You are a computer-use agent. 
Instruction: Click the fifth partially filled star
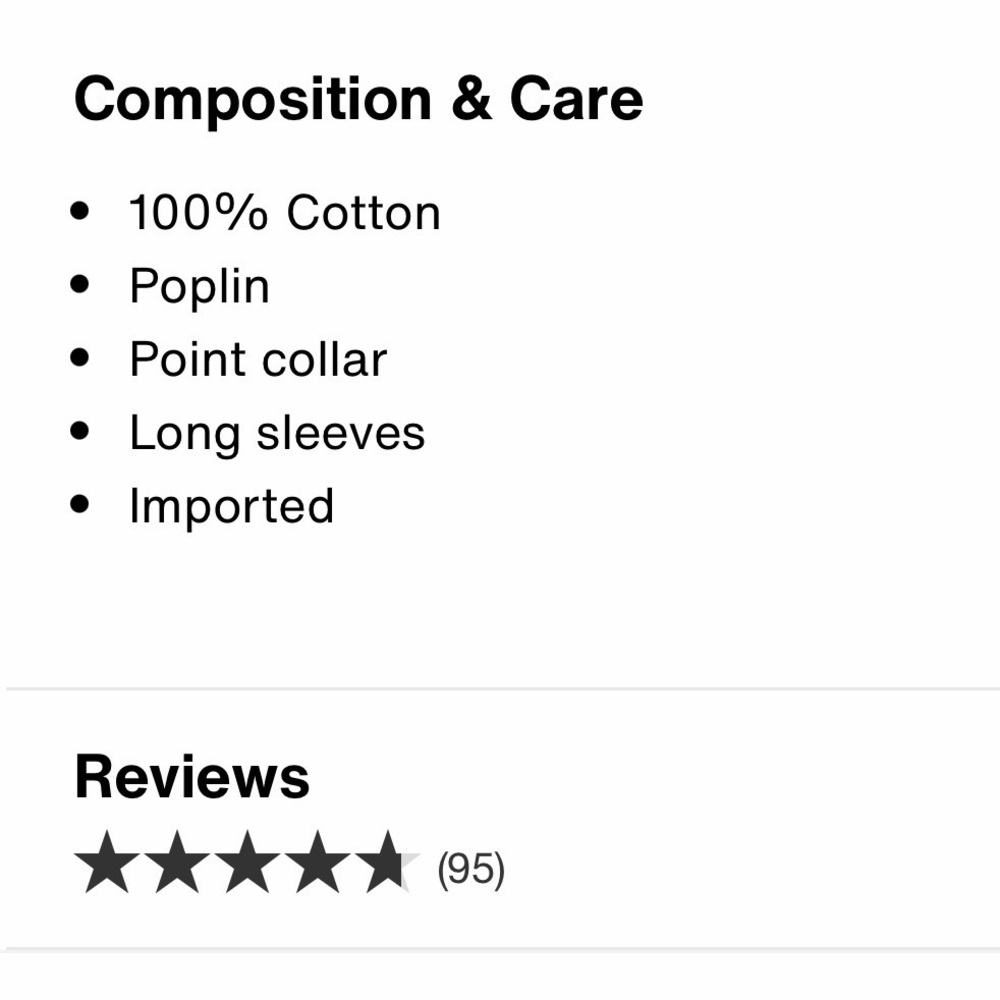(x=387, y=862)
